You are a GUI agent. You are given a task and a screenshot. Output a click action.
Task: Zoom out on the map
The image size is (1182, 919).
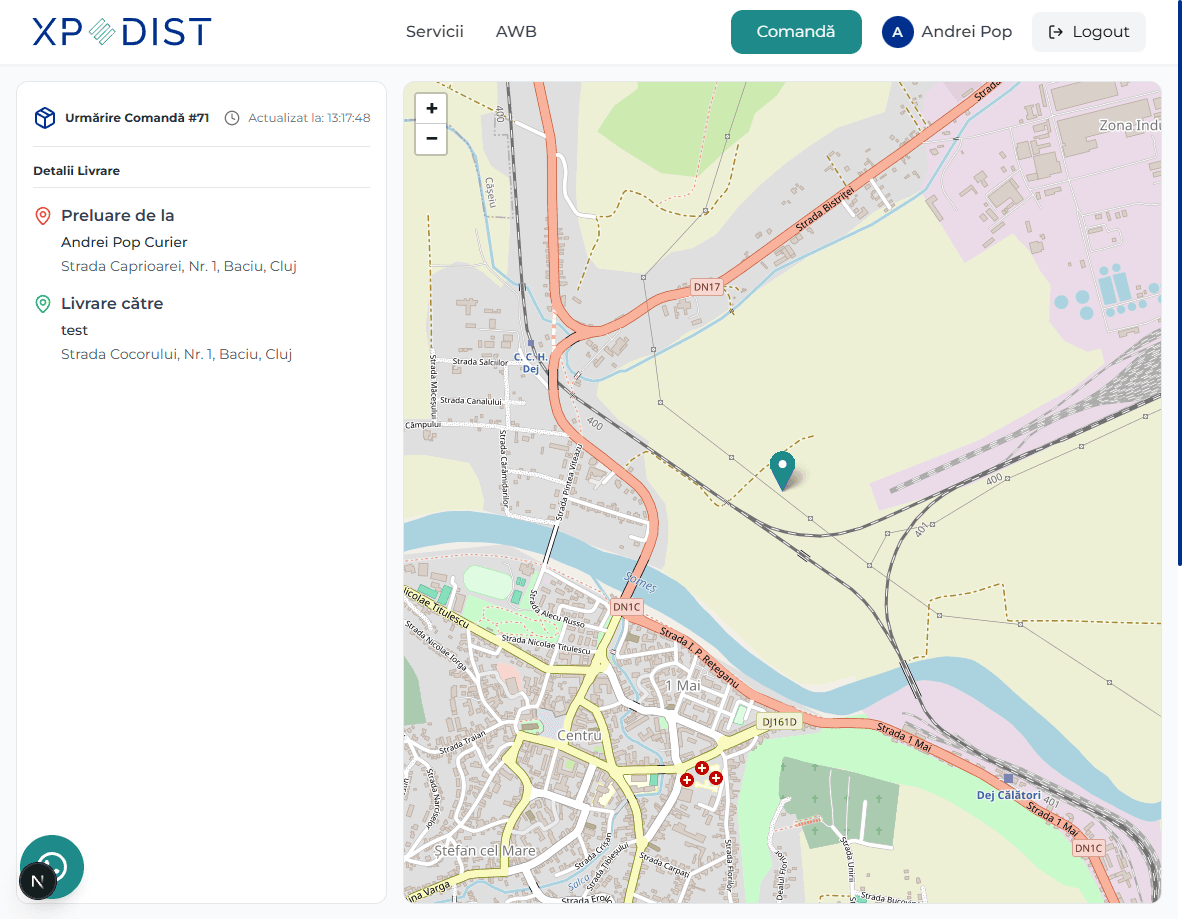coord(431,139)
